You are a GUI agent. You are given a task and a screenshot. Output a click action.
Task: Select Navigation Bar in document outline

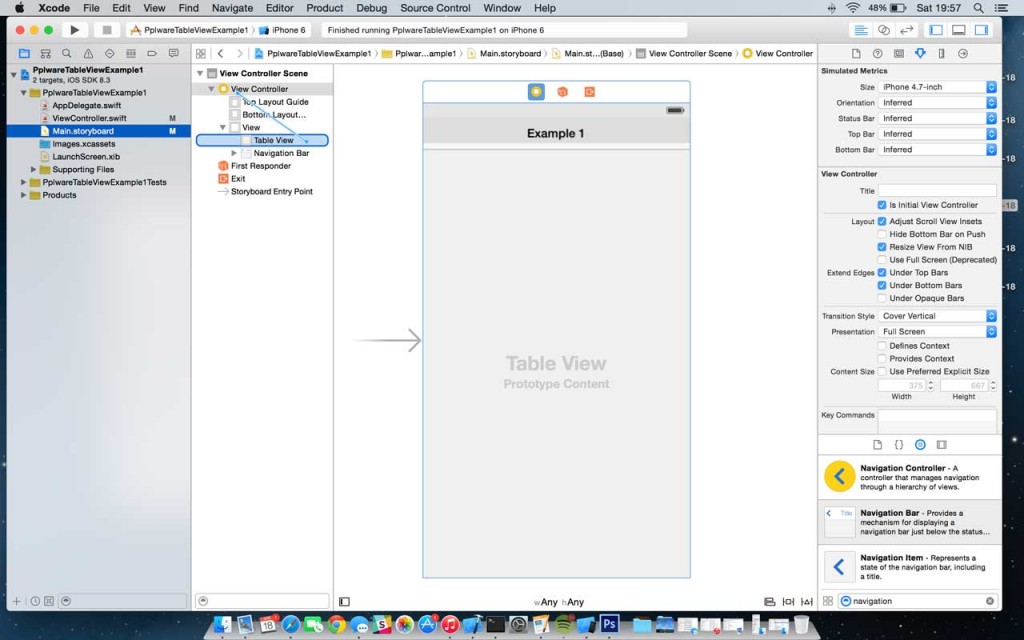click(281, 153)
